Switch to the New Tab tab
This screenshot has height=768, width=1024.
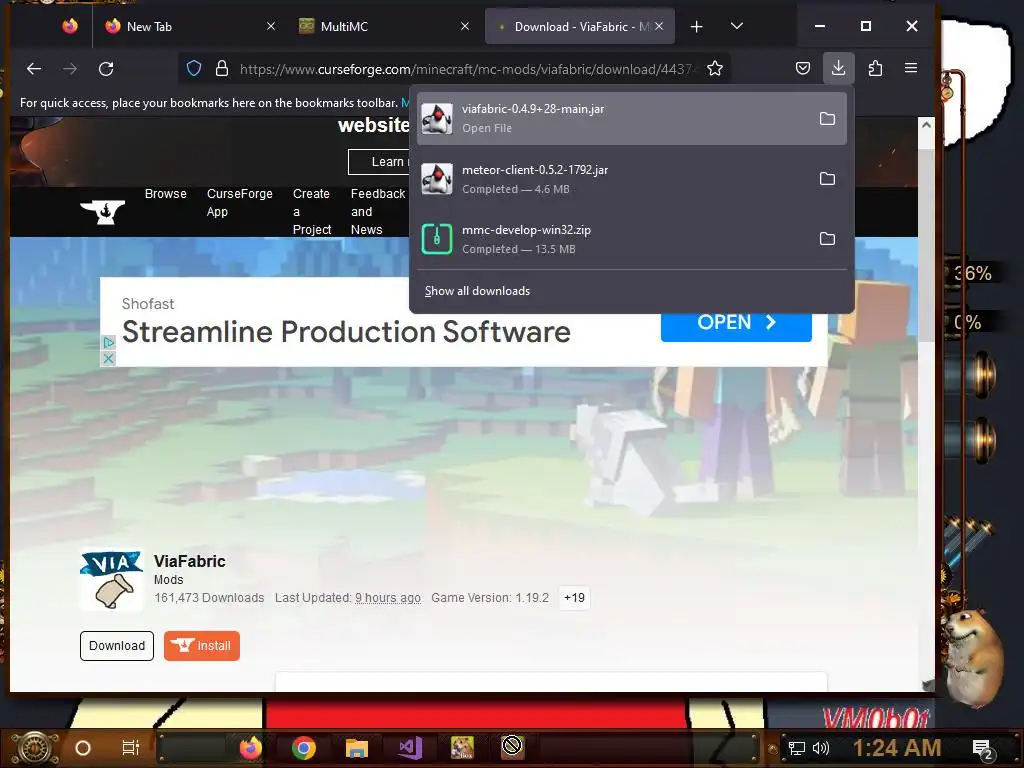pos(190,26)
